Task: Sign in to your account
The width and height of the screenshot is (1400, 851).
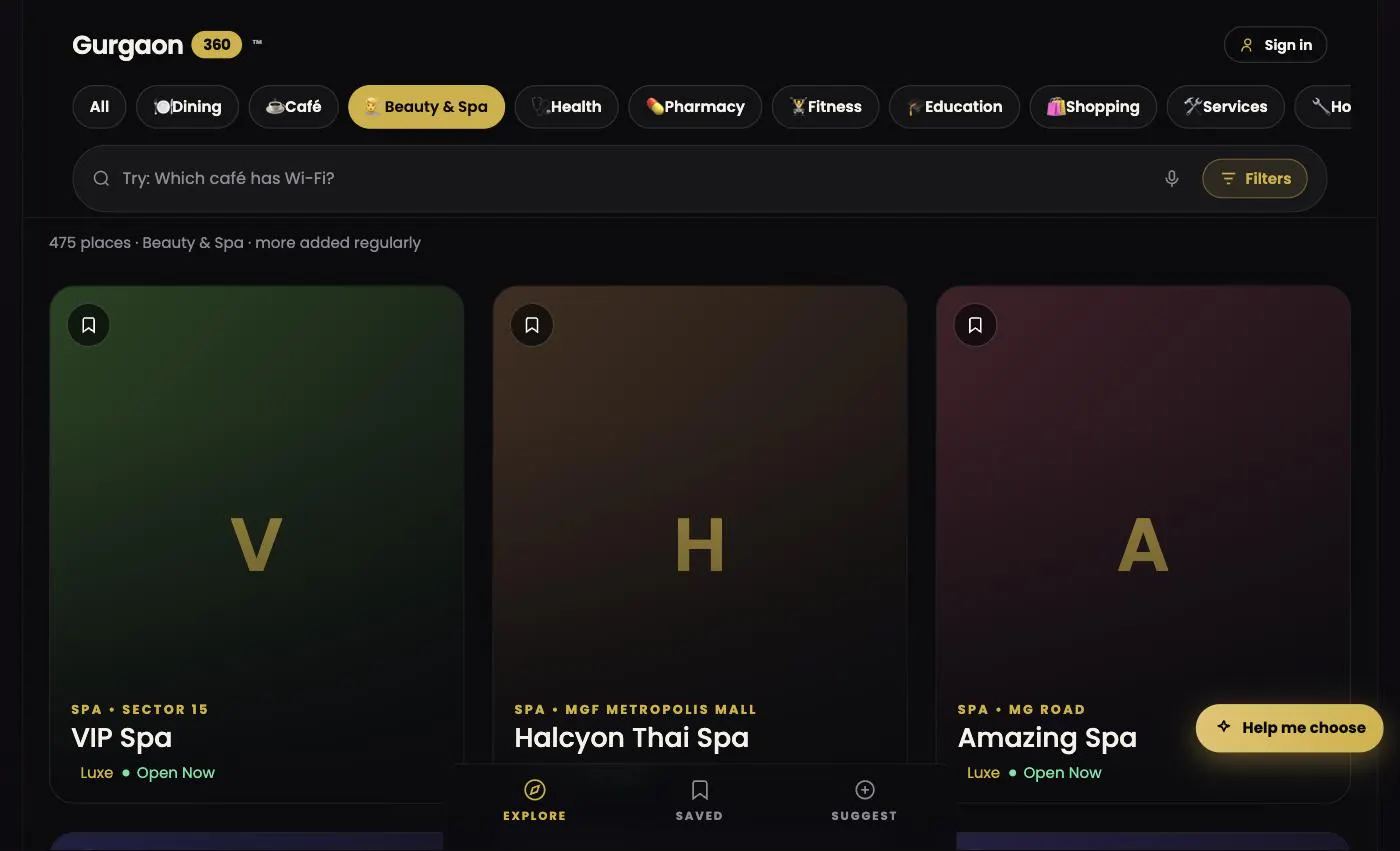Action: point(1275,45)
